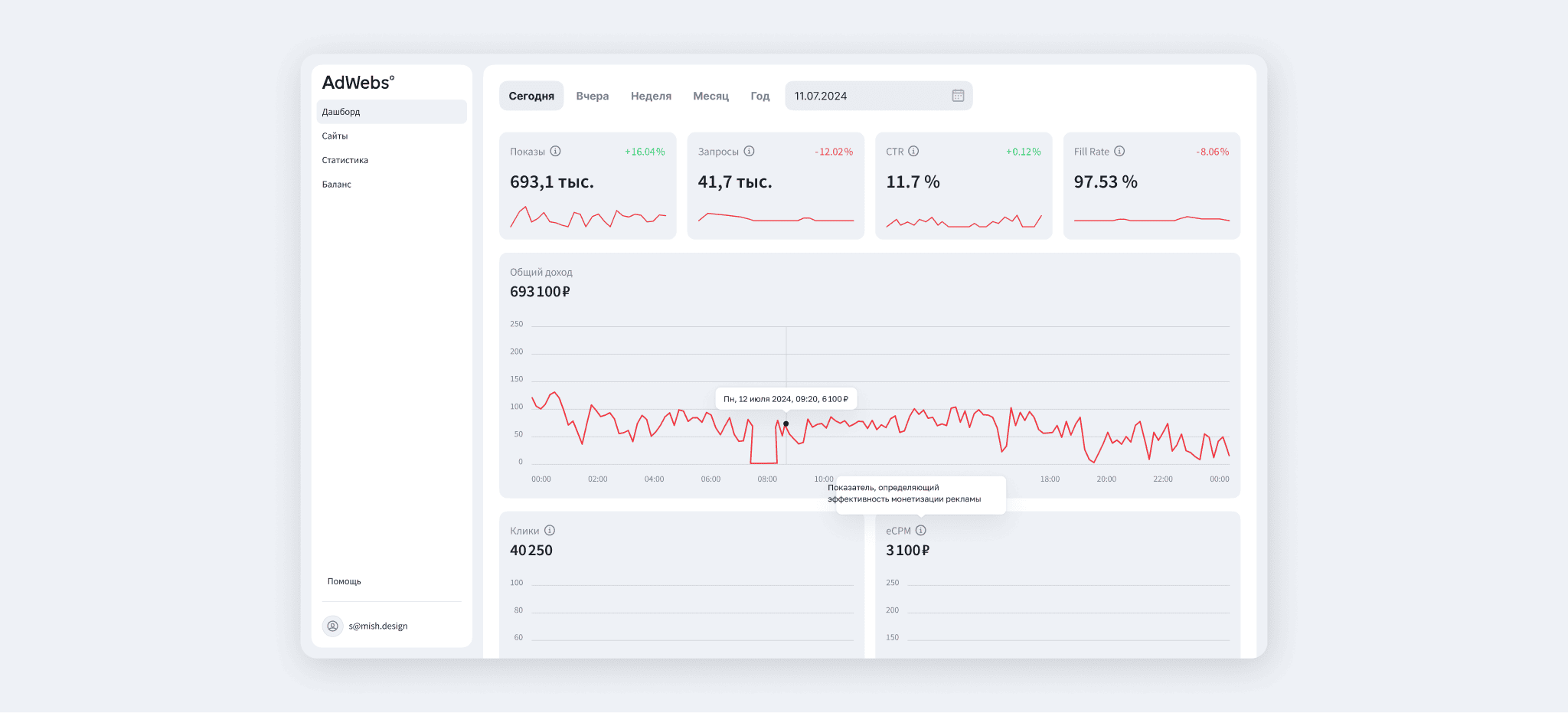Switch to the Неделя period tab
This screenshot has height=713, width=1568.
[651, 96]
